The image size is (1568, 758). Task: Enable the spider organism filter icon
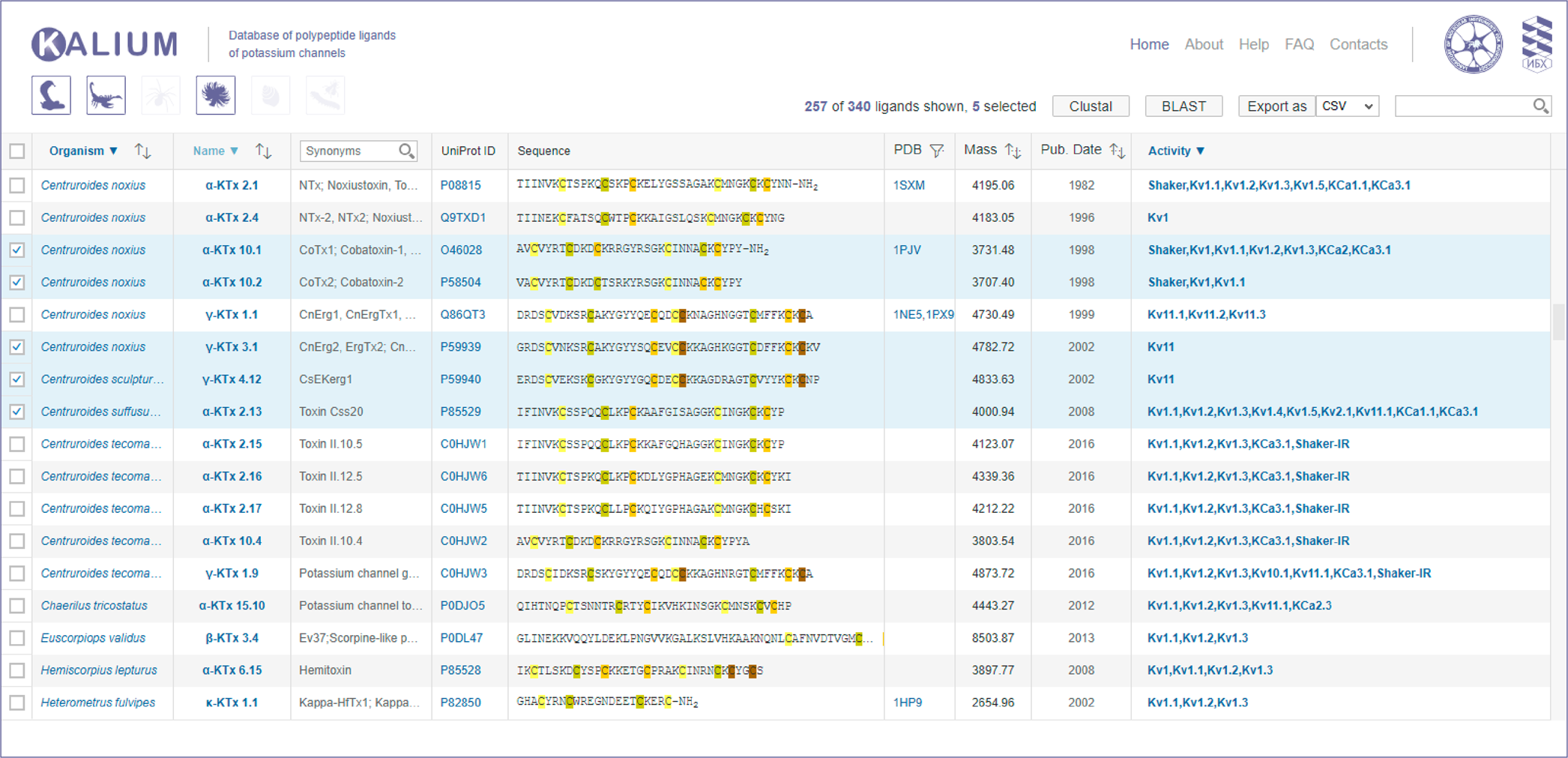coord(160,95)
